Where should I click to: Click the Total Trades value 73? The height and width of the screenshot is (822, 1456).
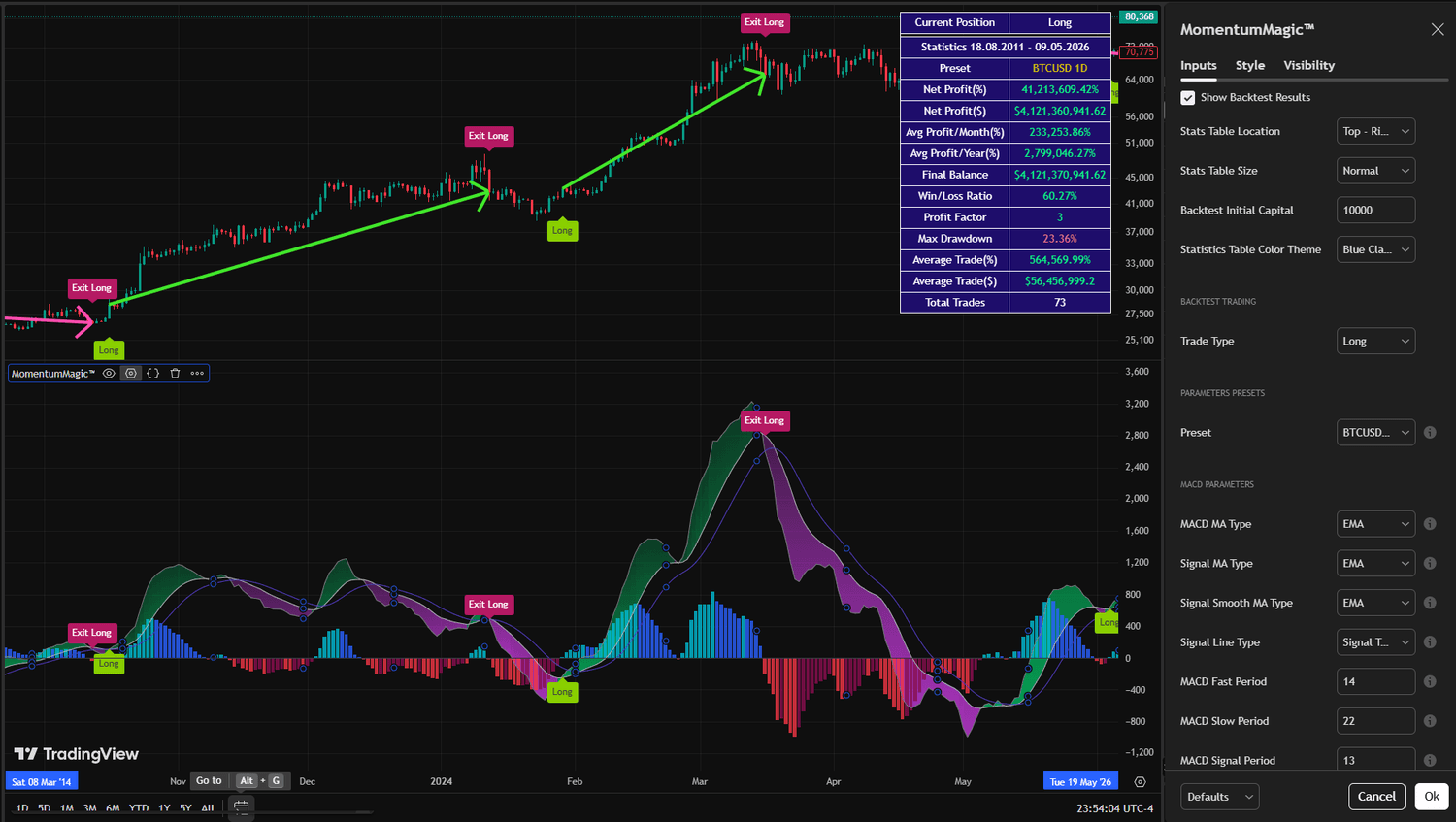coord(1060,303)
